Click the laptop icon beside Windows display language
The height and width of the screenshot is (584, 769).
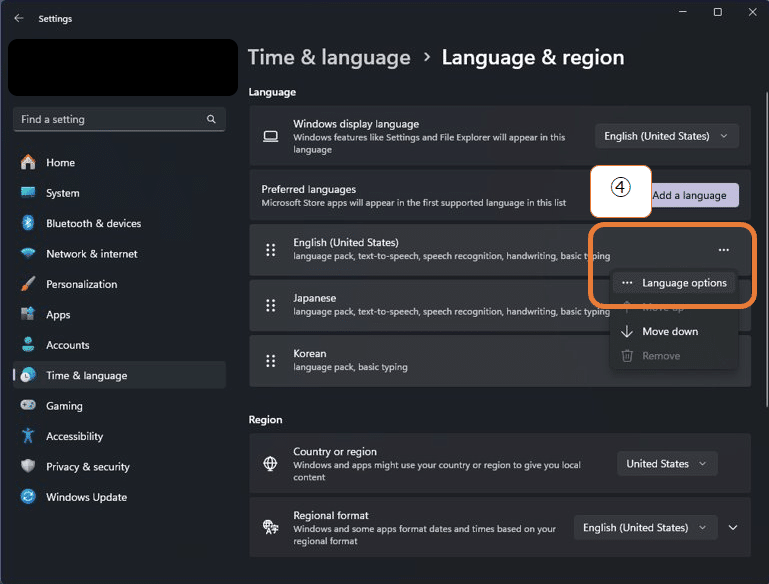pos(270,136)
